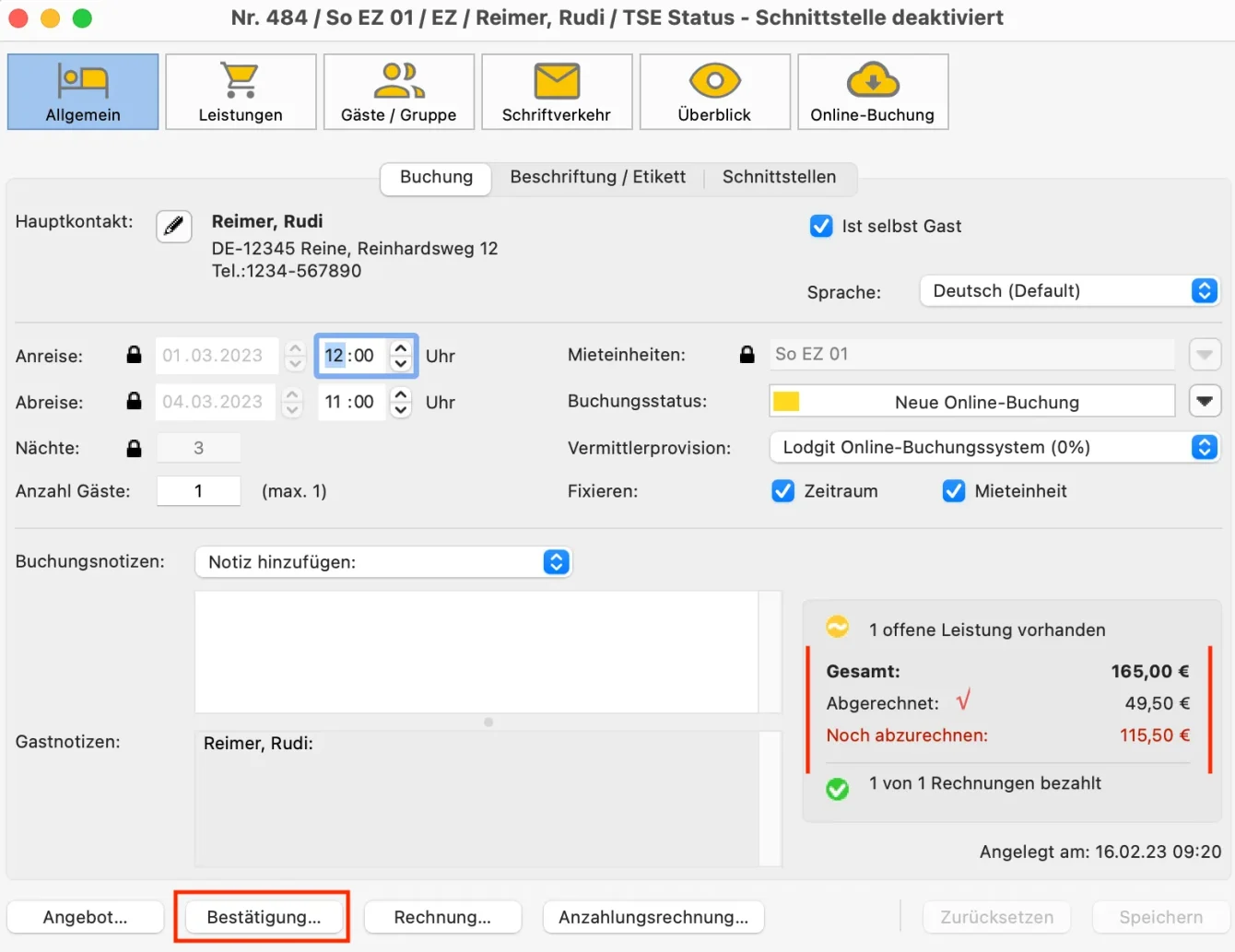This screenshot has height=952, width=1235.
Task: Click the yellow window minimize button
Action: 51,18
